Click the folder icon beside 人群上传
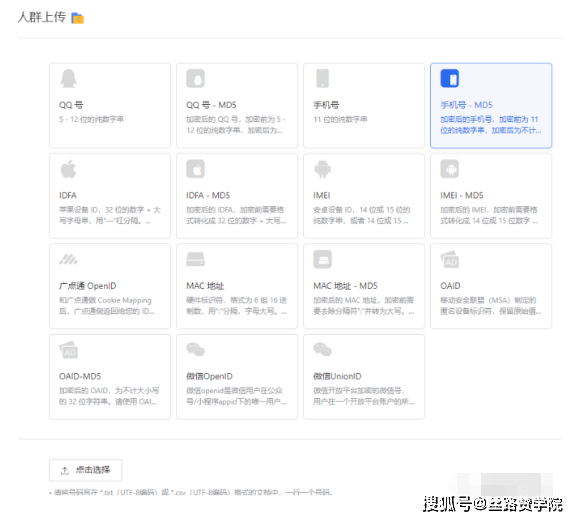This screenshot has width=577, height=521. coord(78,18)
